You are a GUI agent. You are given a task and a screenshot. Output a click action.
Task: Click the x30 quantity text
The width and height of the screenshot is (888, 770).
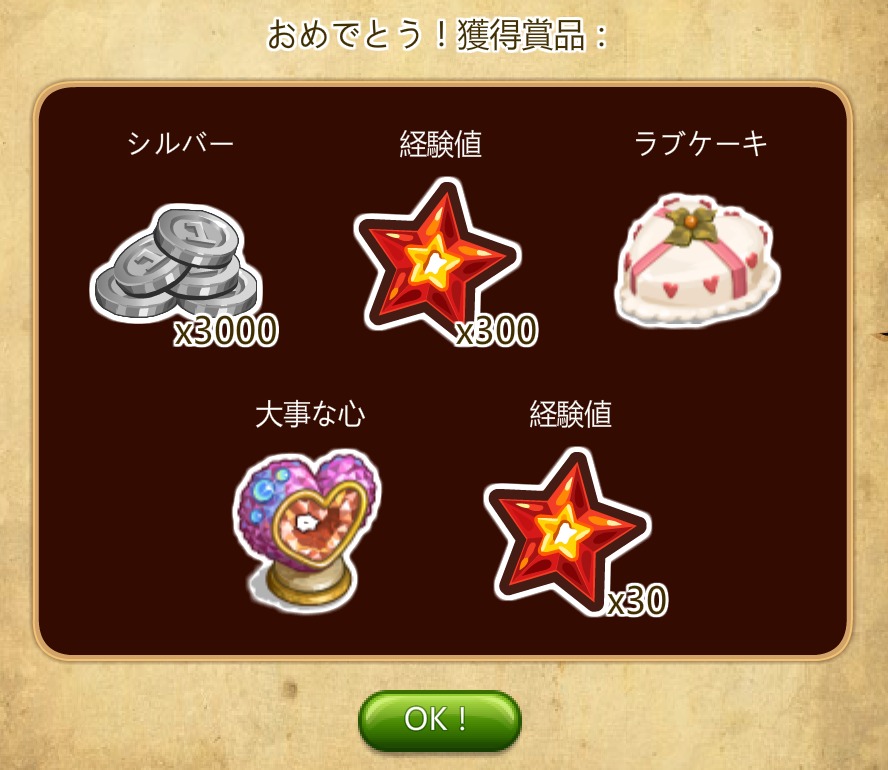click(638, 601)
